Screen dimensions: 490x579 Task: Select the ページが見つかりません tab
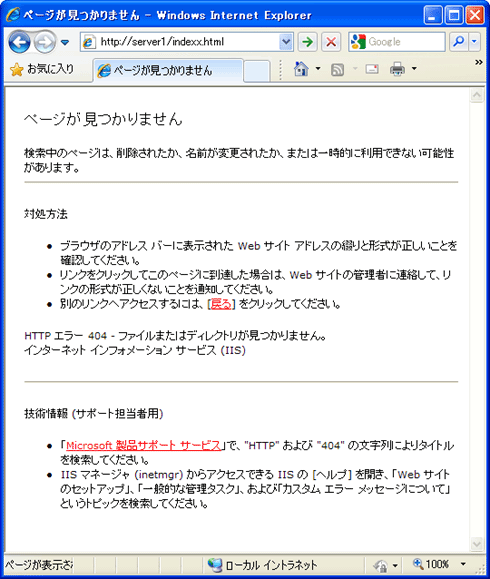pos(168,70)
